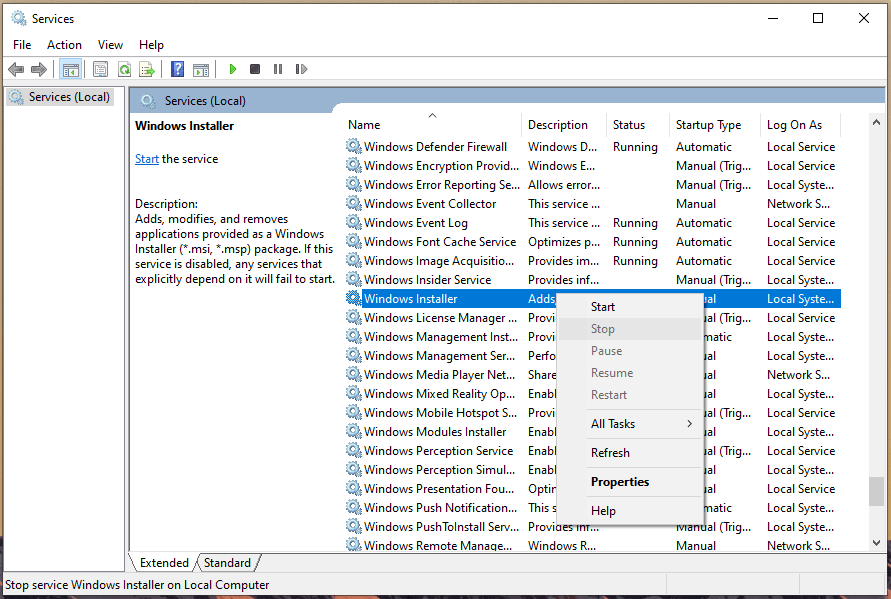Switch to the Standard tab
The height and width of the screenshot is (599, 891).
tap(228, 563)
